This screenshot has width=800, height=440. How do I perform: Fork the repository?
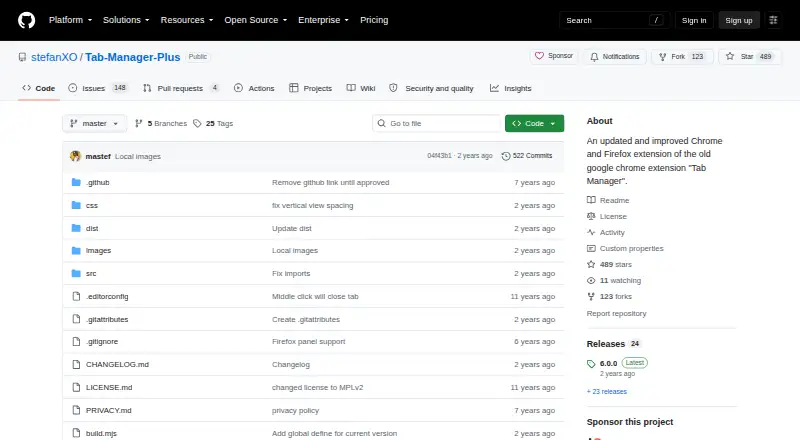point(682,57)
